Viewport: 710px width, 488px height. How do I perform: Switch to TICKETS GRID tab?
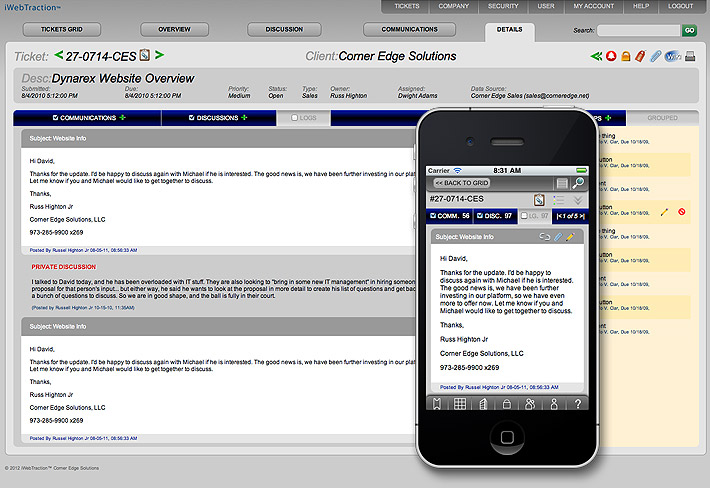coord(62,29)
